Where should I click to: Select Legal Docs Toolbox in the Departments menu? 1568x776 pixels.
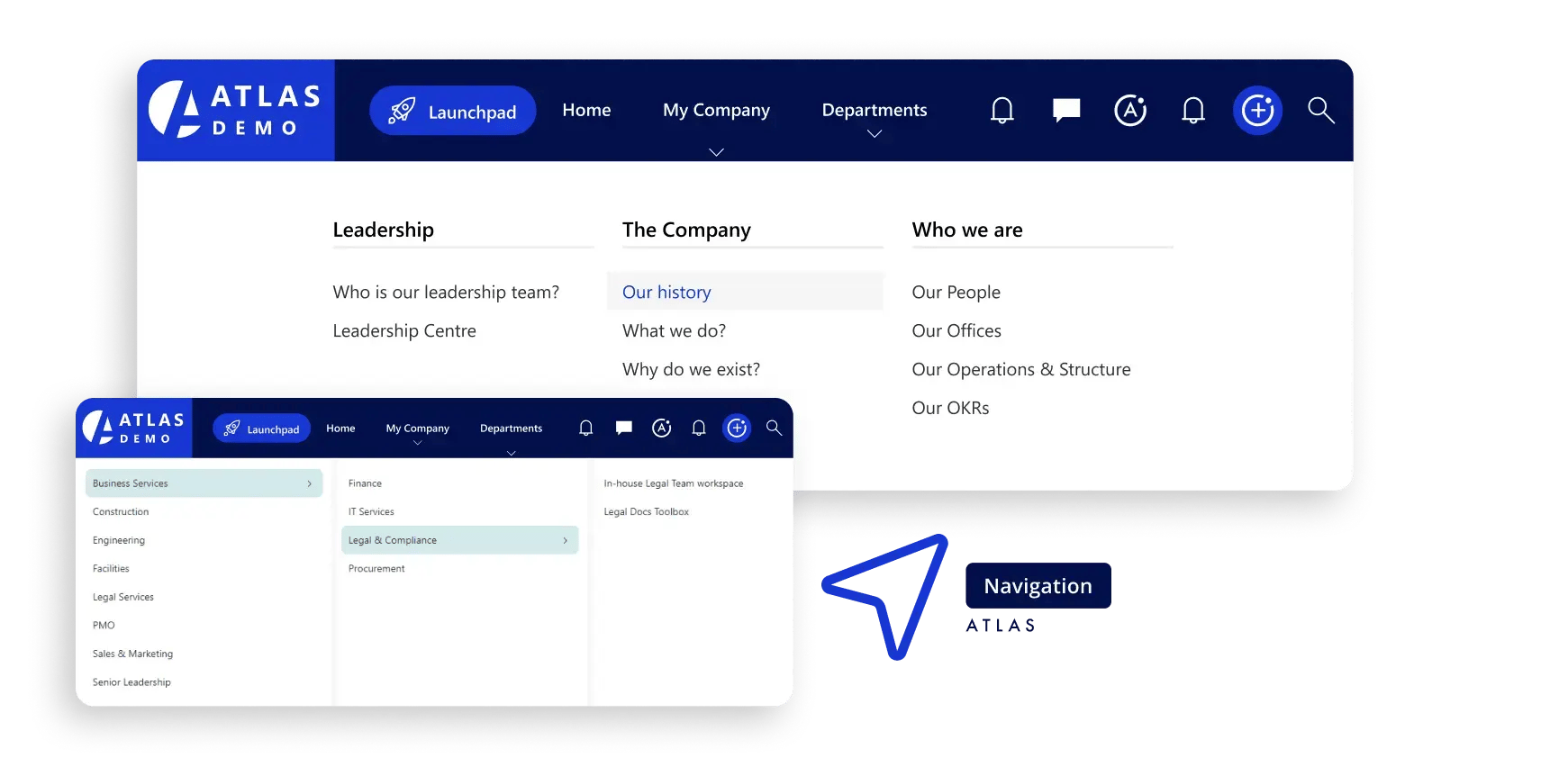[x=646, y=511]
